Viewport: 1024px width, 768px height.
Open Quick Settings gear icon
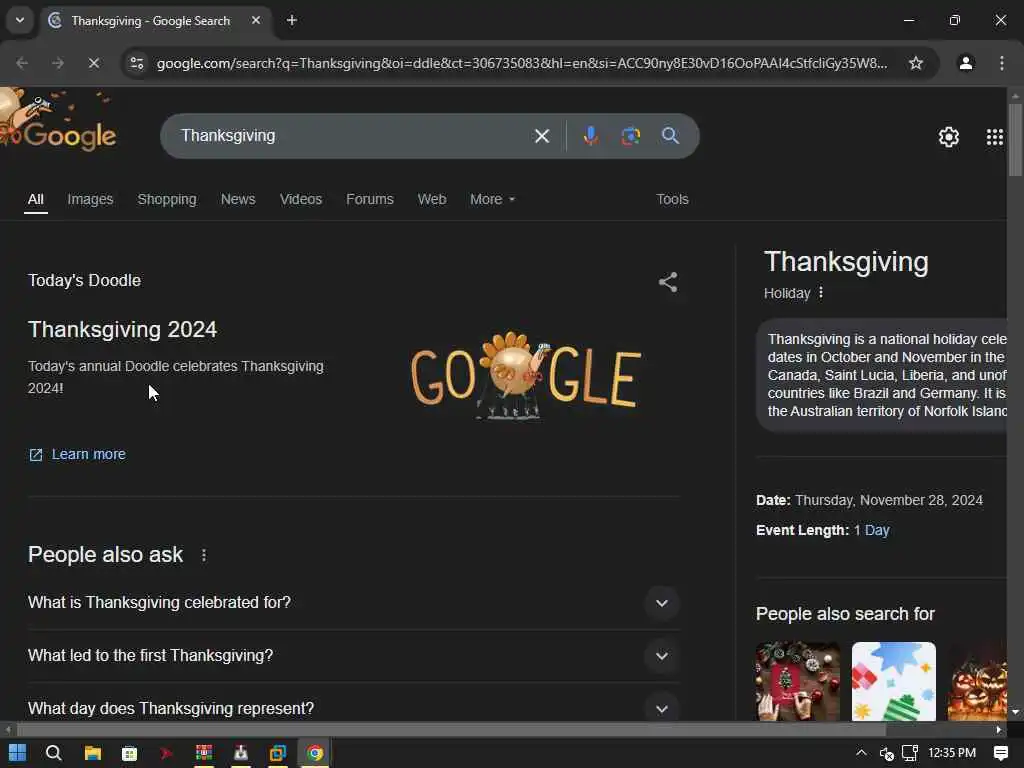(x=948, y=136)
